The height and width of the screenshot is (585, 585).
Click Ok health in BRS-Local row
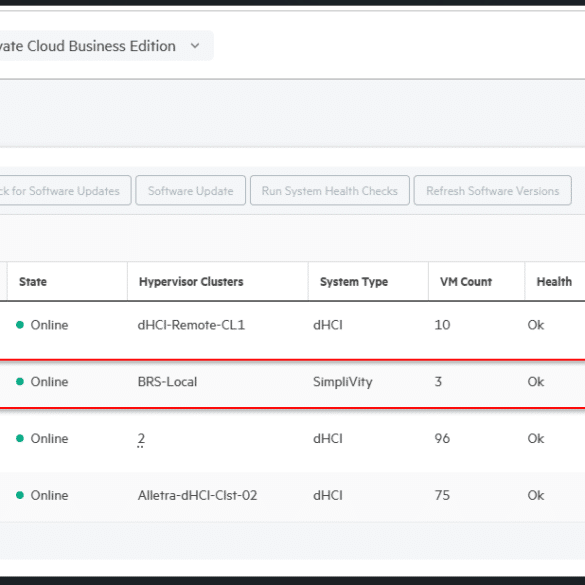click(536, 382)
